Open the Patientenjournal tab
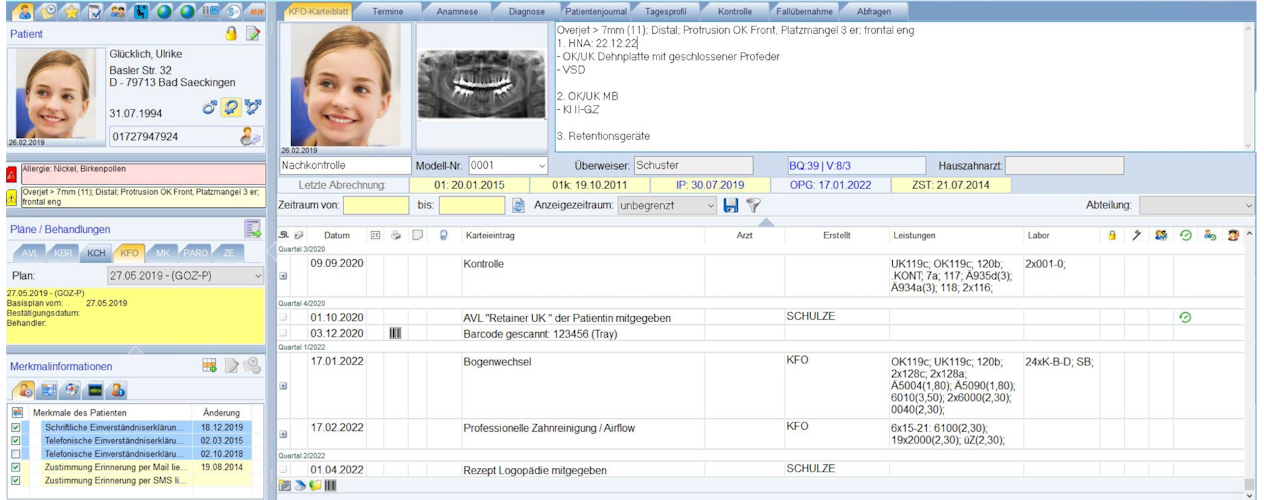The image size is (1264, 500). pyautogui.click(x=597, y=11)
